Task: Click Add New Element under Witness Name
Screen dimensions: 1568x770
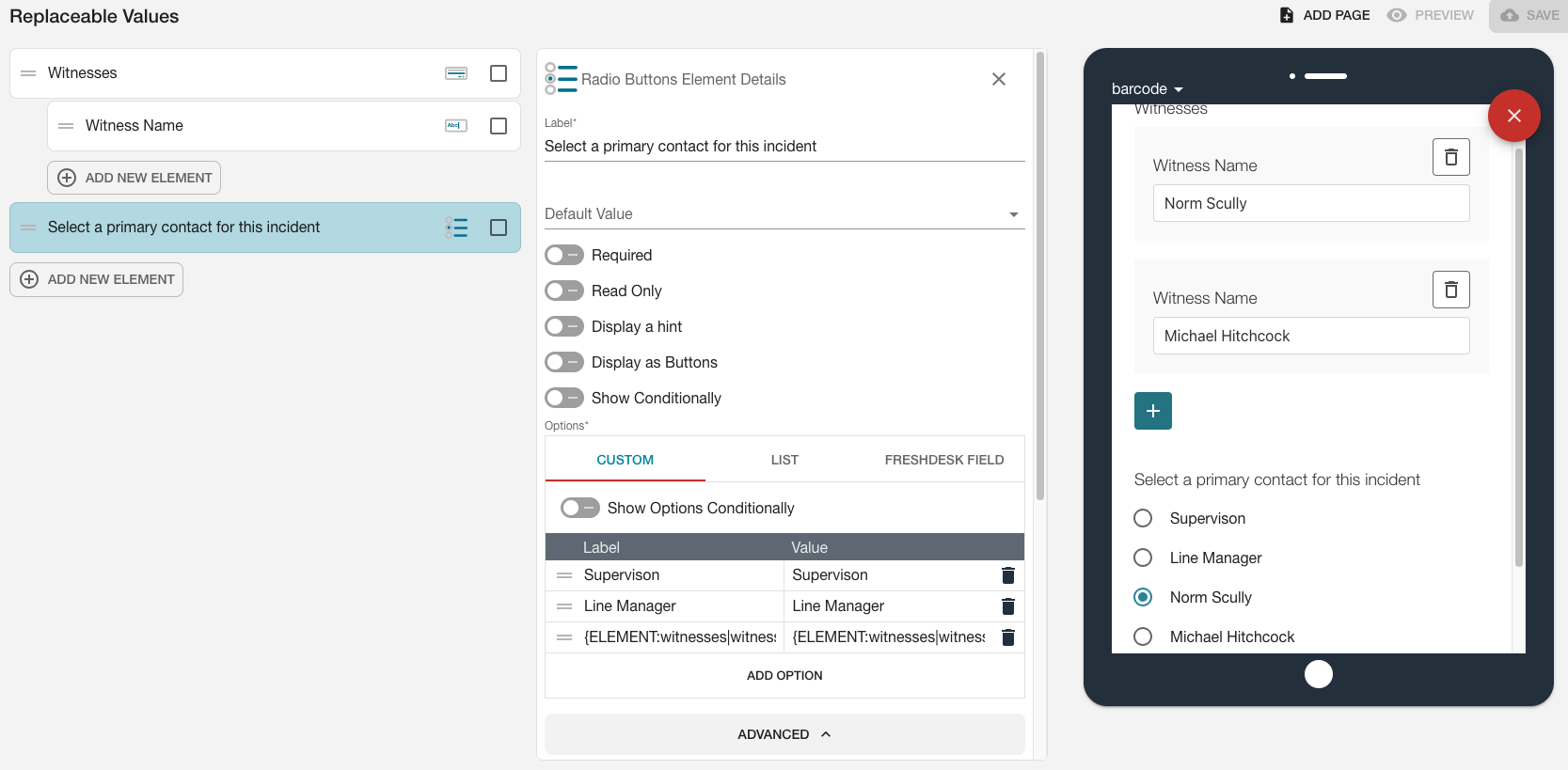Action: coord(134,178)
